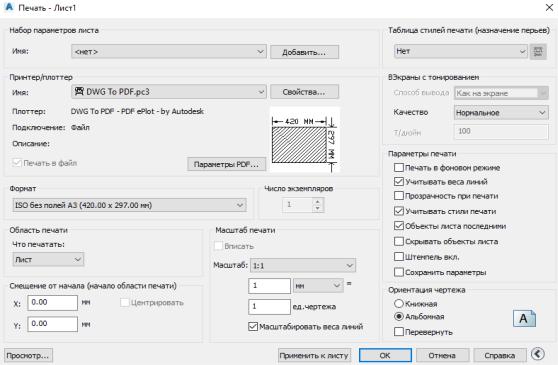Open the Что печатать Лист dropdown
This screenshot has width=558, height=365.
tap(48, 260)
